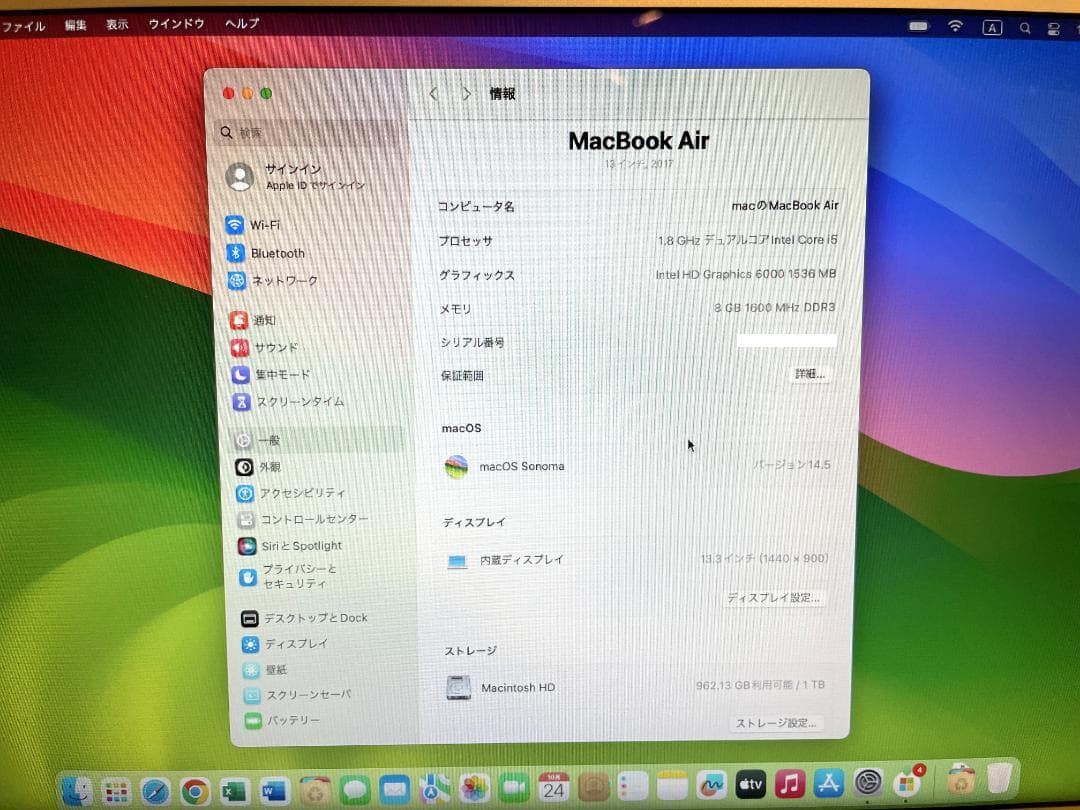This screenshot has height=810, width=1080.
Task: Open Google Chrome from the Dock
Action: [x=195, y=791]
